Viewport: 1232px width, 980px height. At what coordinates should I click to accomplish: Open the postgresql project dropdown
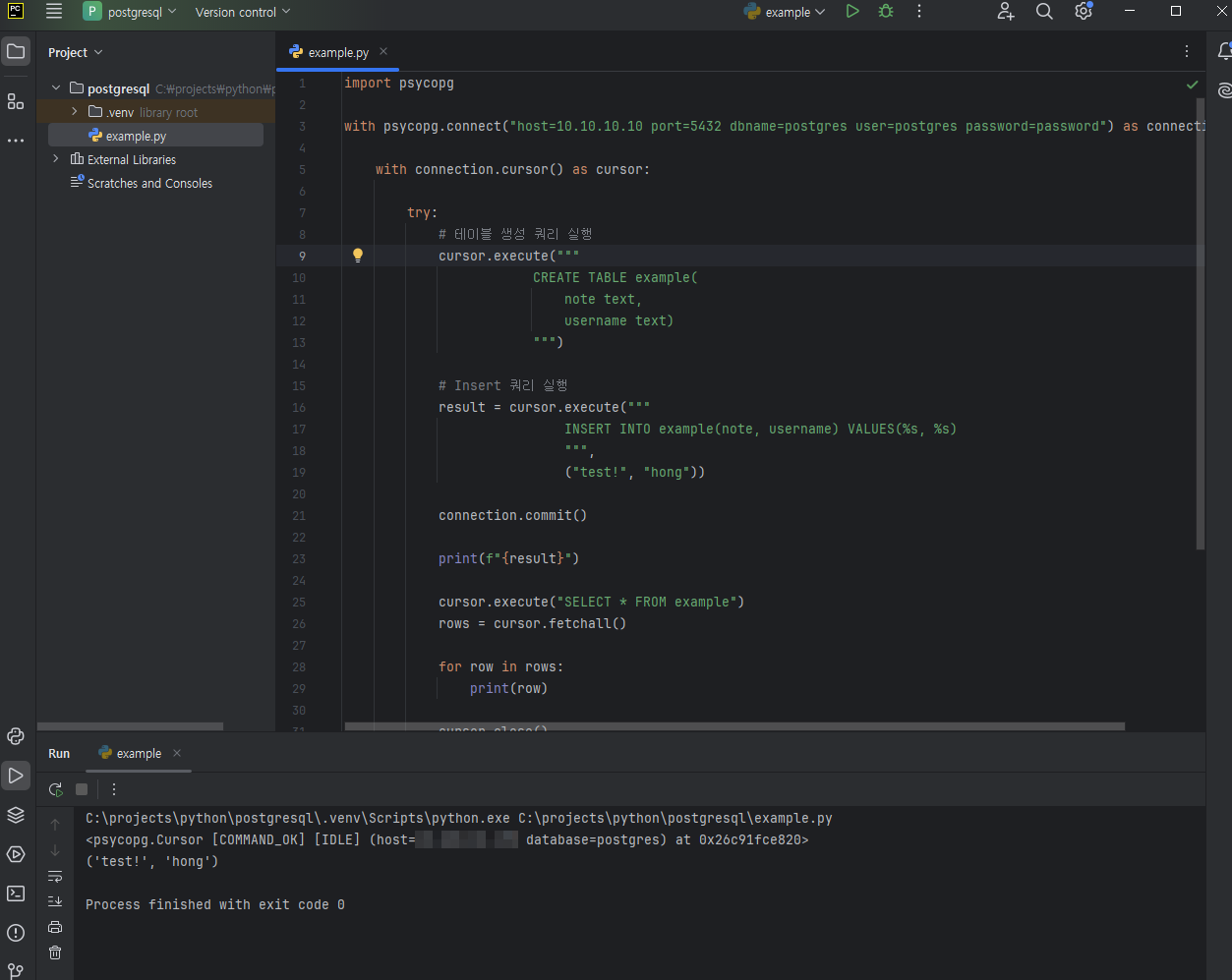click(x=130, y=12)
